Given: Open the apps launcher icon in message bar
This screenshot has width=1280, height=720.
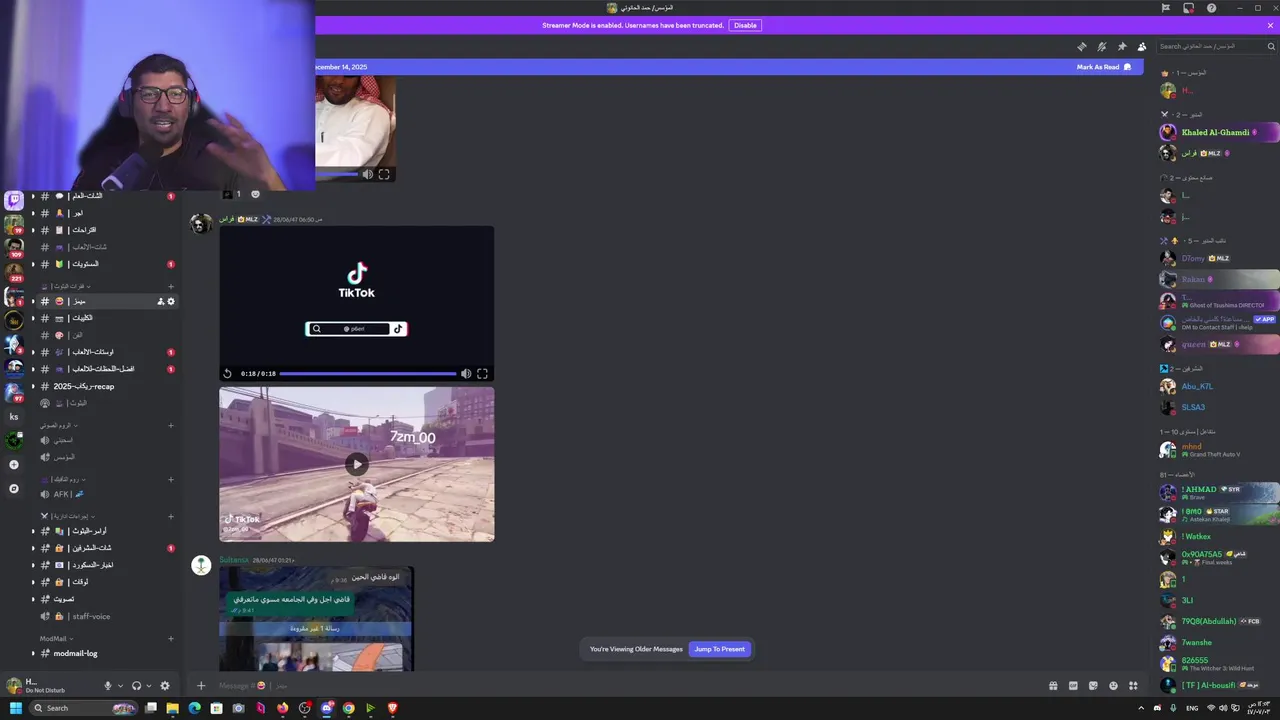Looking at the screenshot, I should [1133, 686].
